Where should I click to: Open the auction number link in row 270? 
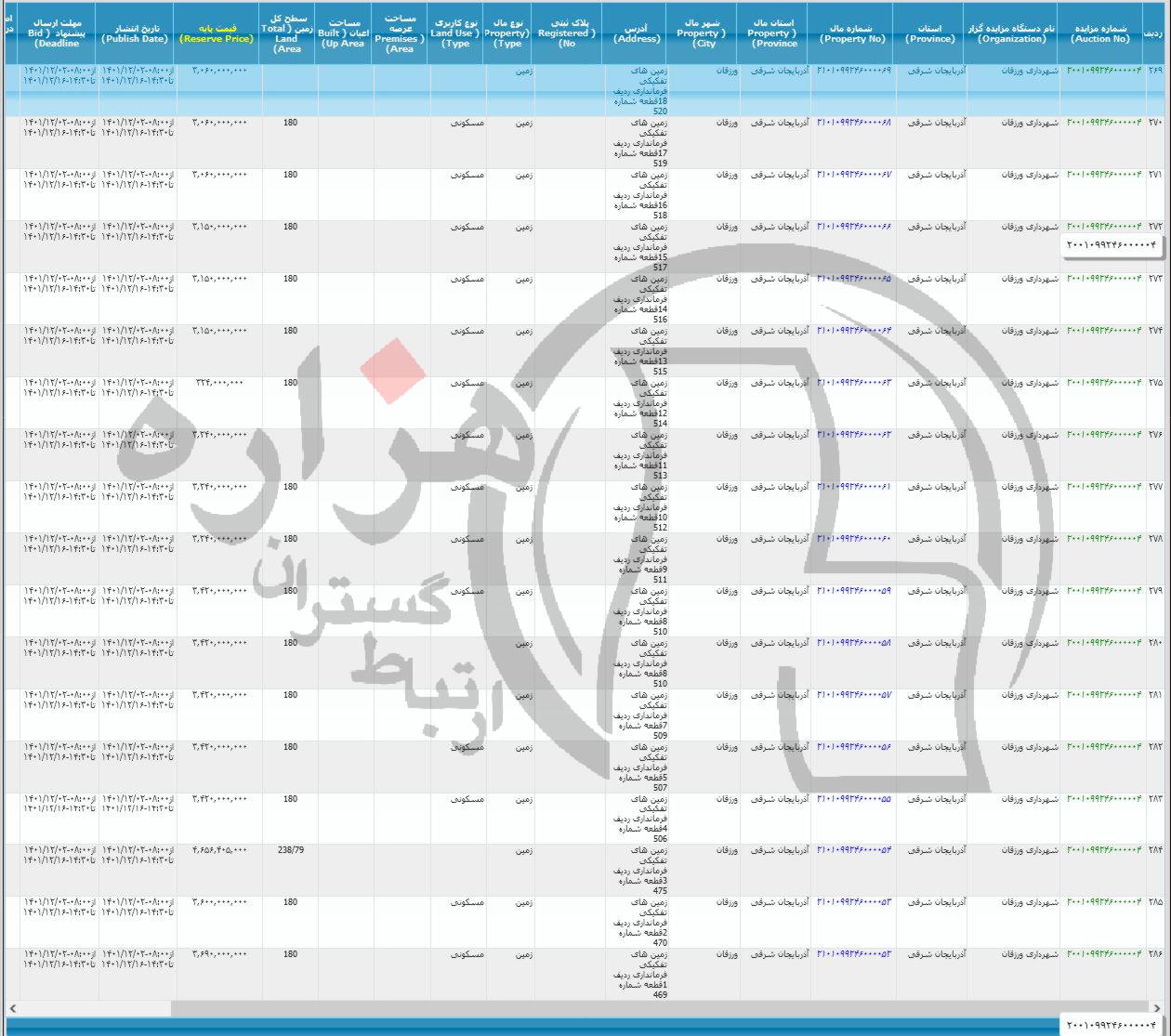[x=1104, y=123]
